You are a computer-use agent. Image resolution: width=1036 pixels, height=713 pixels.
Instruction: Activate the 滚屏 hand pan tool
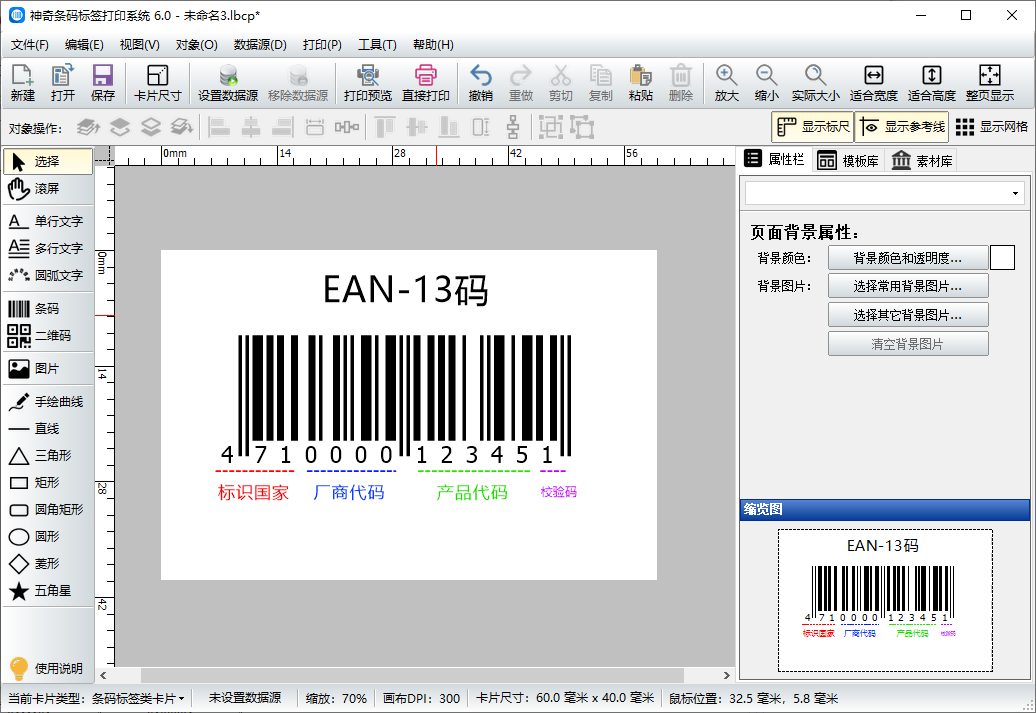click(x=47, y=189)
